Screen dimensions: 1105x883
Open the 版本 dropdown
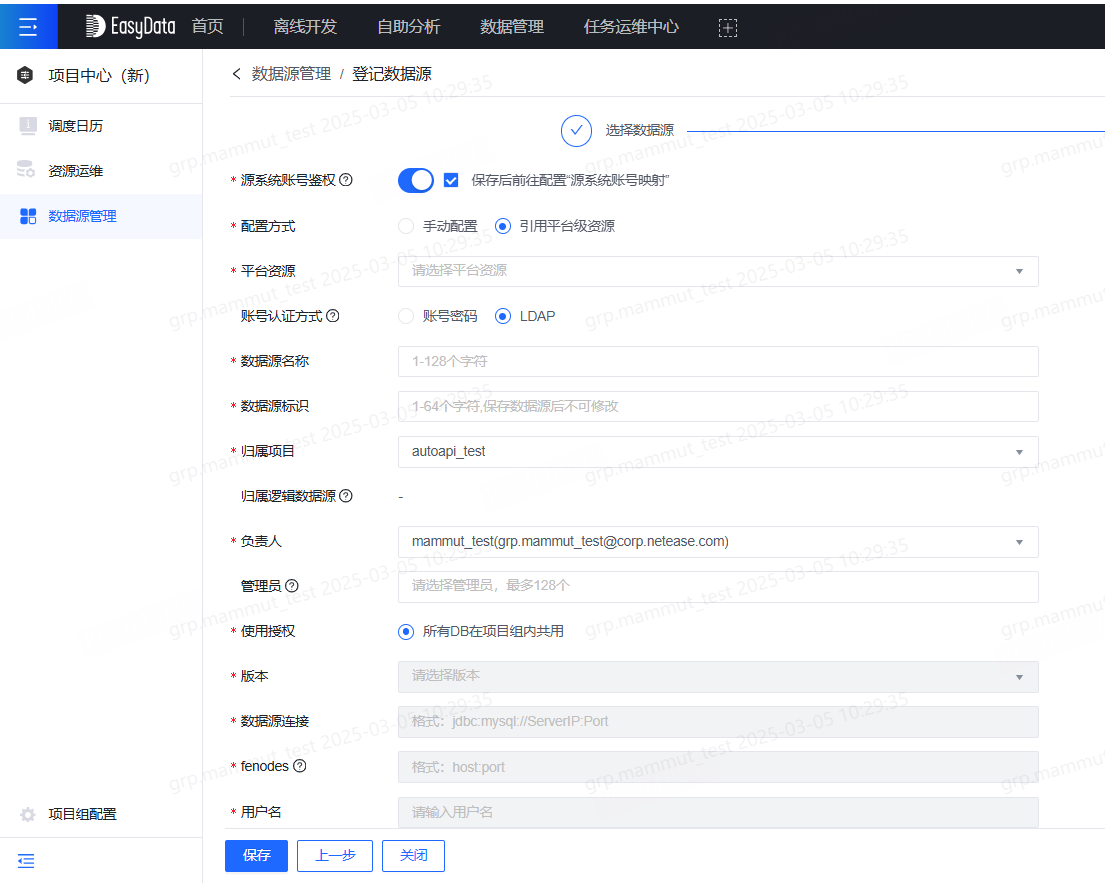[x=718, y=677]
